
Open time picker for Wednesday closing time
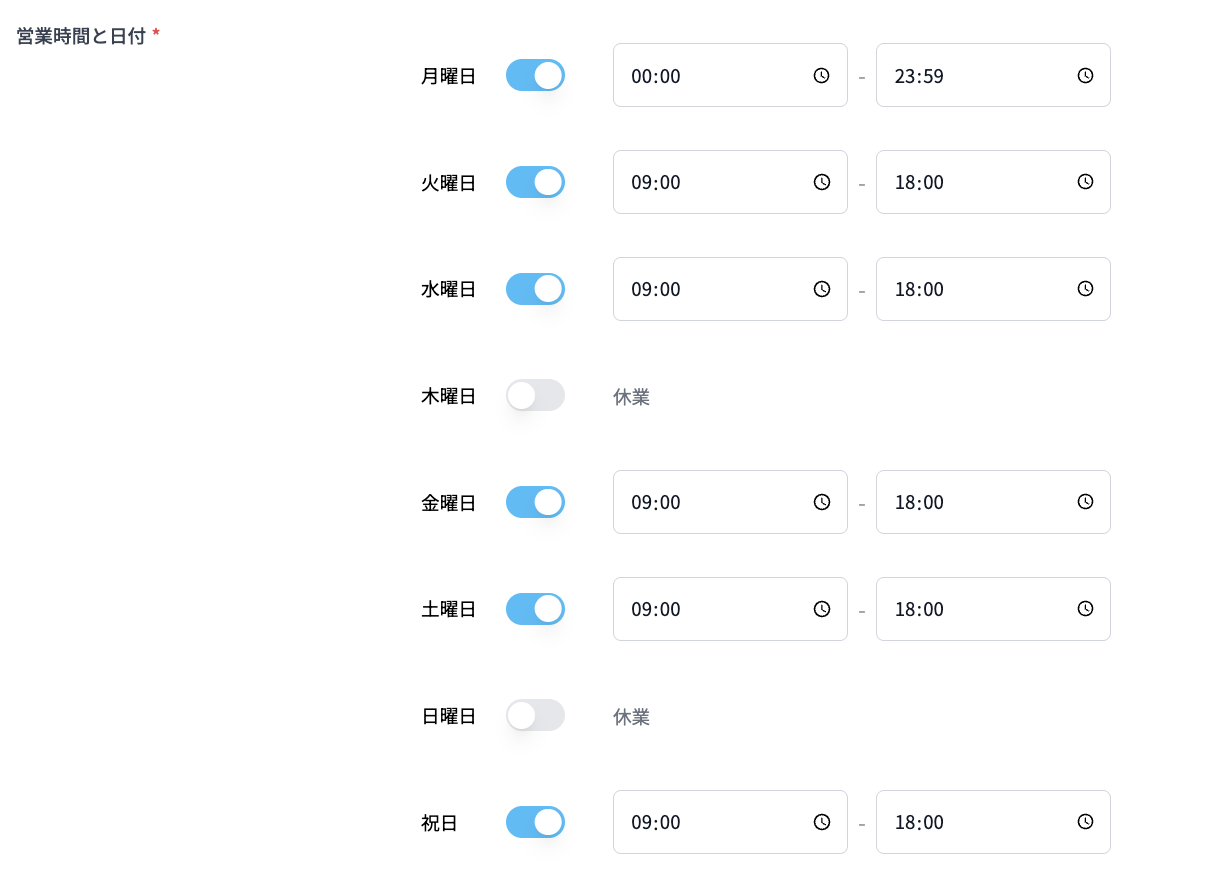pyautogui.click(x=1085, y=289)
